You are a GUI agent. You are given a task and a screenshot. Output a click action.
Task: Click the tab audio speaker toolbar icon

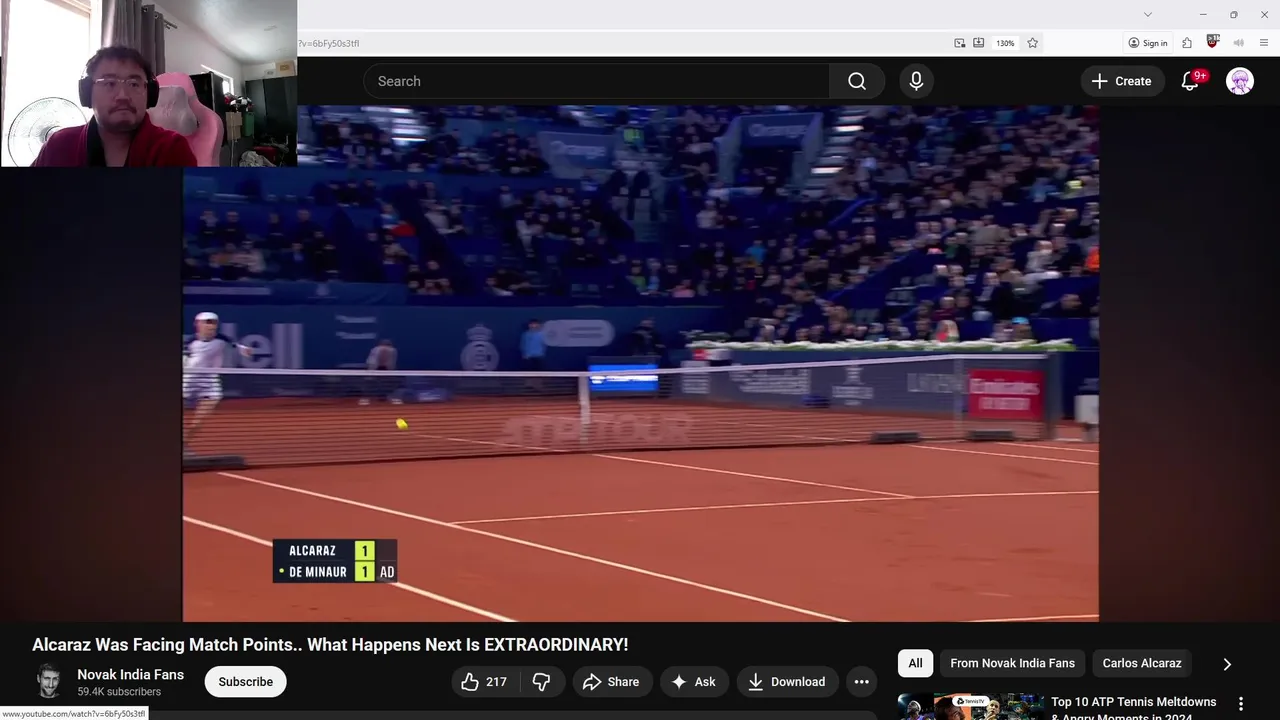(x=1239, y=43)
